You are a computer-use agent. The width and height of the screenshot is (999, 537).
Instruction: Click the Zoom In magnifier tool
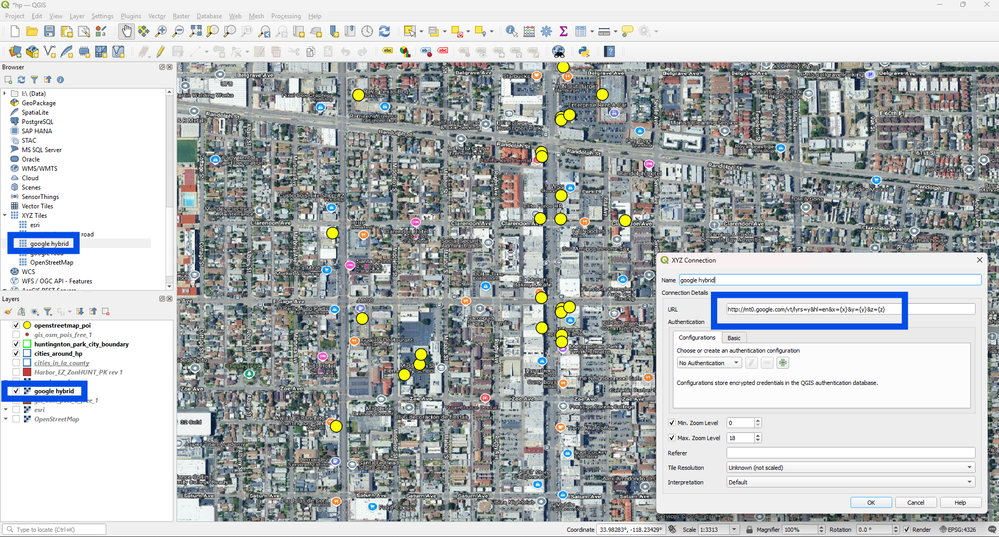tap(161, 32)
